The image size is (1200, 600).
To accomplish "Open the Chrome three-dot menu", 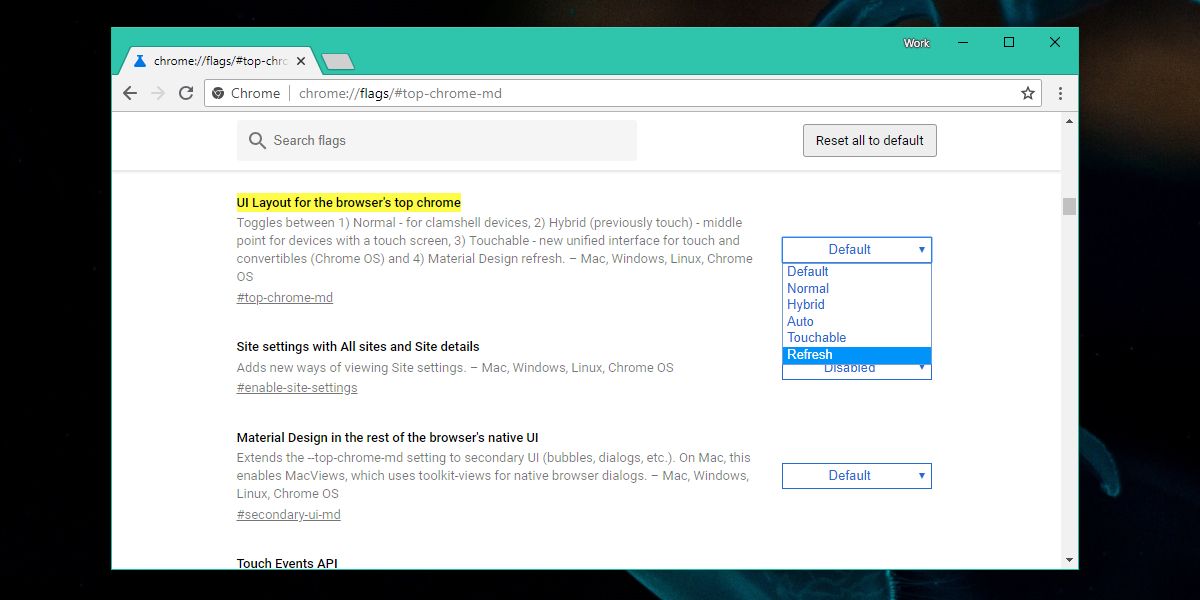I will point(1060,93).
